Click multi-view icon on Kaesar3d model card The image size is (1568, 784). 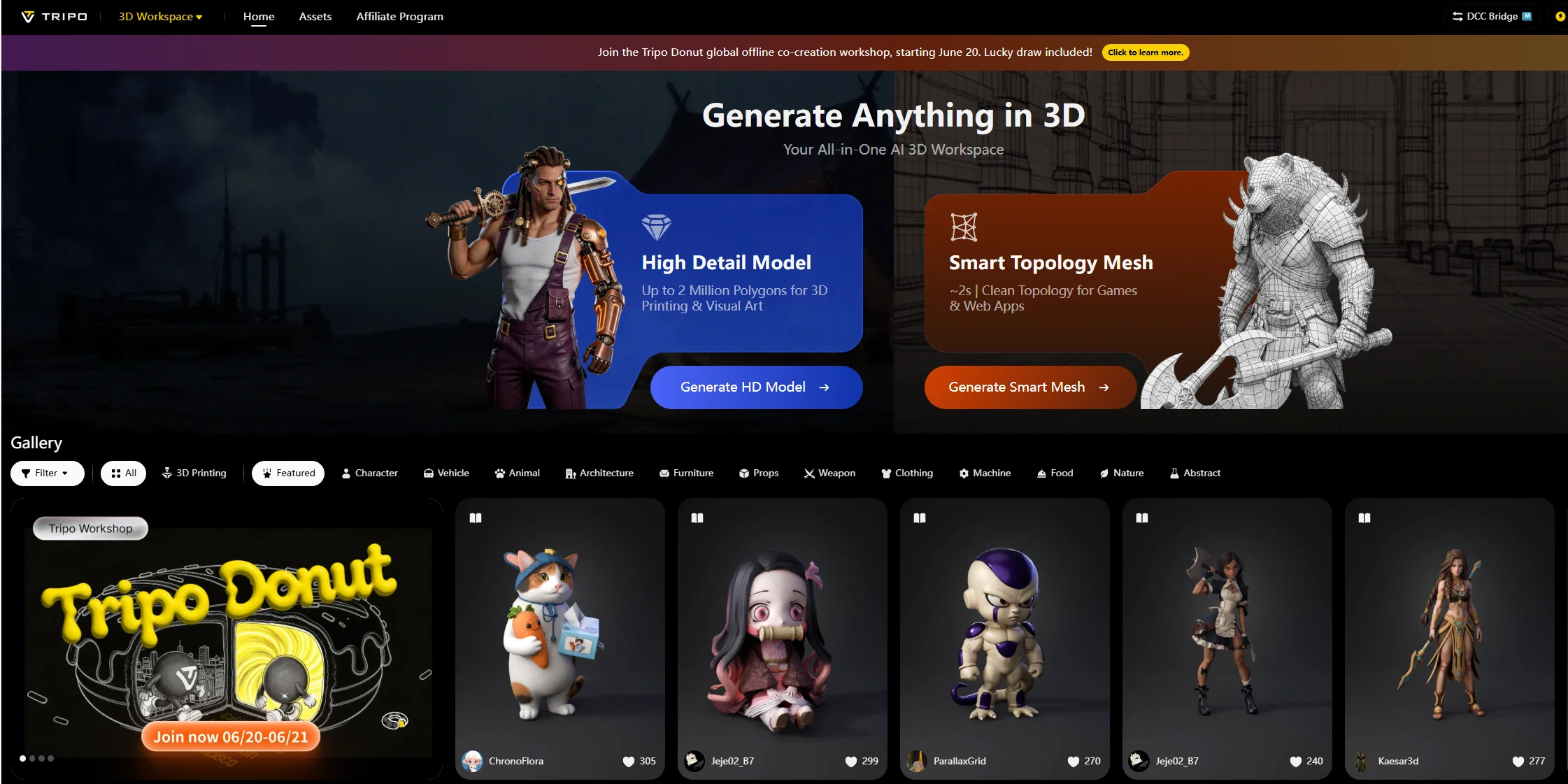click(x=1364, y=518)
